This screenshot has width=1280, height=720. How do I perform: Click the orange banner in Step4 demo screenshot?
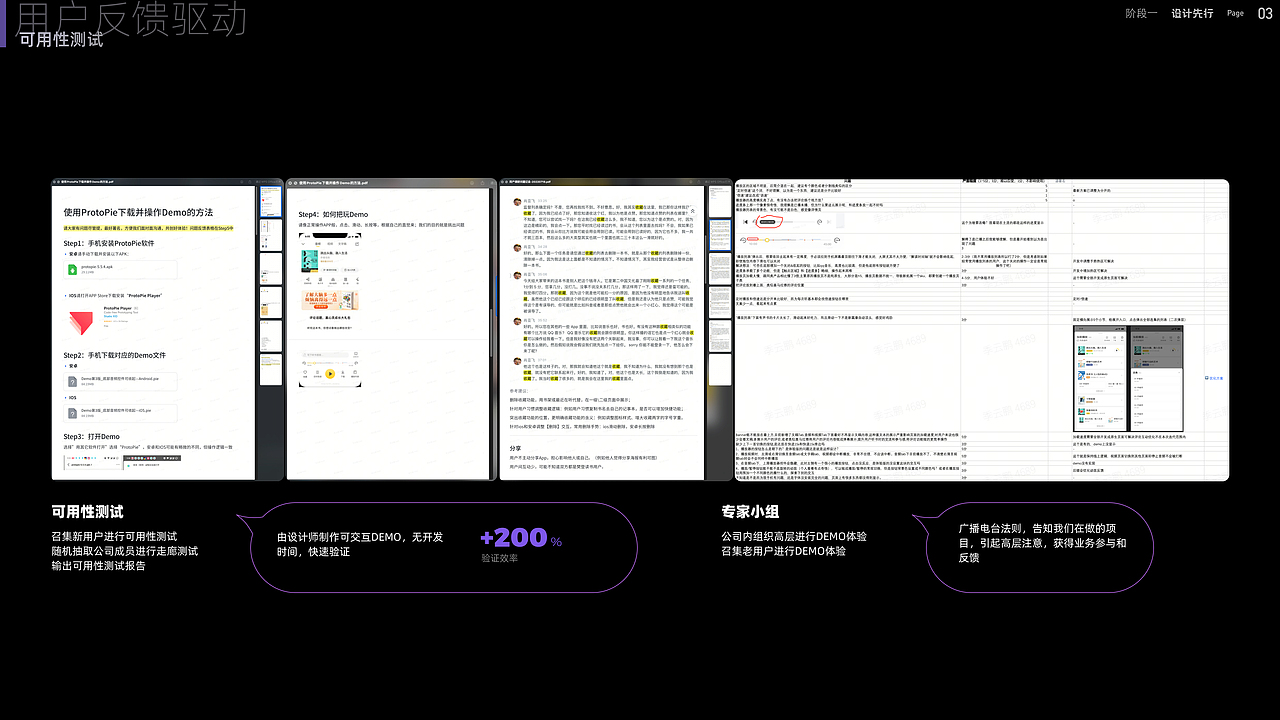click(x=330, y=300)
